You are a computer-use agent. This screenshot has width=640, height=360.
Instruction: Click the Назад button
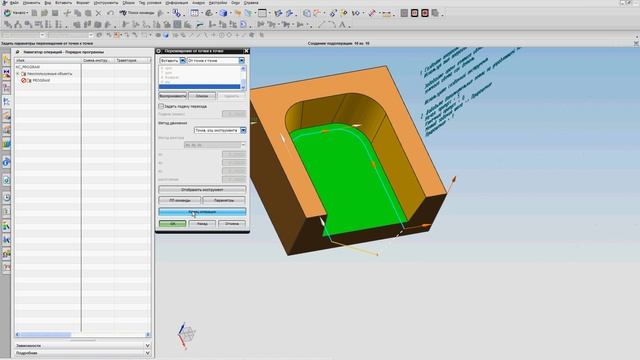202,224
